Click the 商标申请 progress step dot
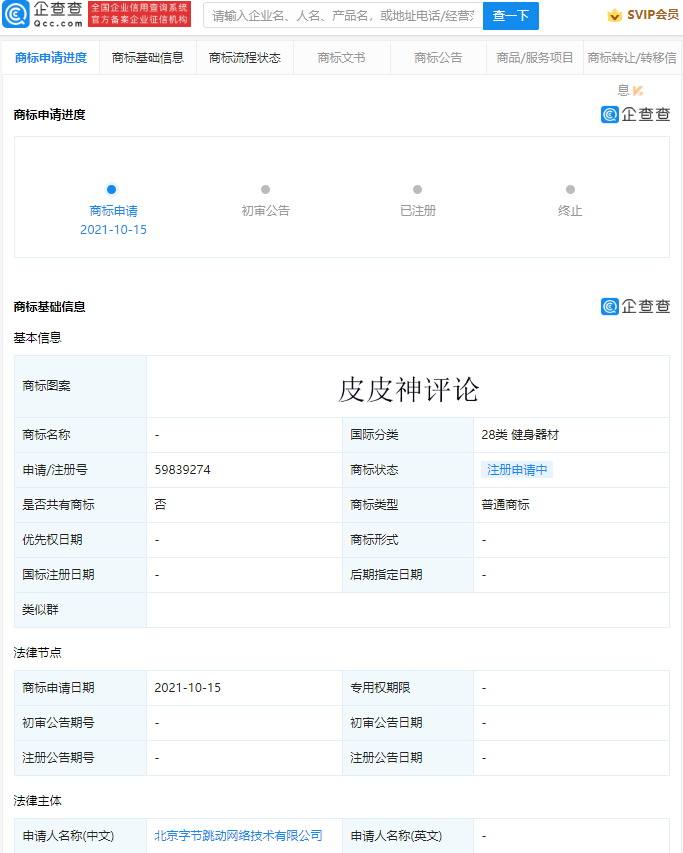This screenshot has height=853, width=683. click(x=111, y=189)
